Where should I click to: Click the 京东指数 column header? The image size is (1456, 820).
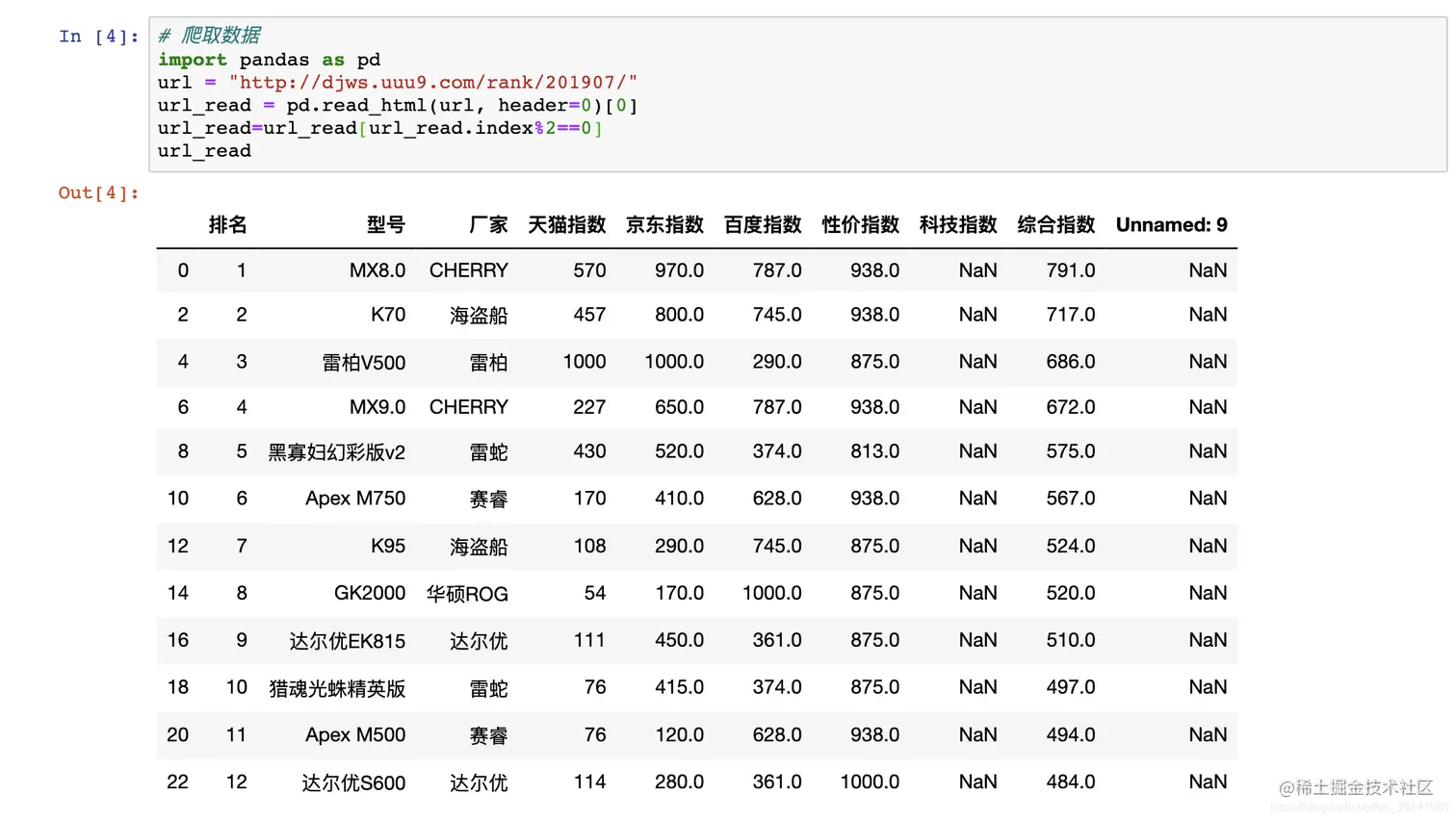point(665,225)
